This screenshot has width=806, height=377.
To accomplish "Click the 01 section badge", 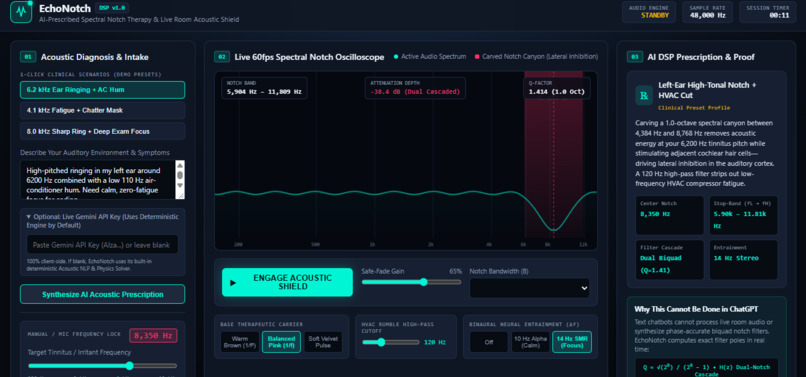I will (28, 57).
